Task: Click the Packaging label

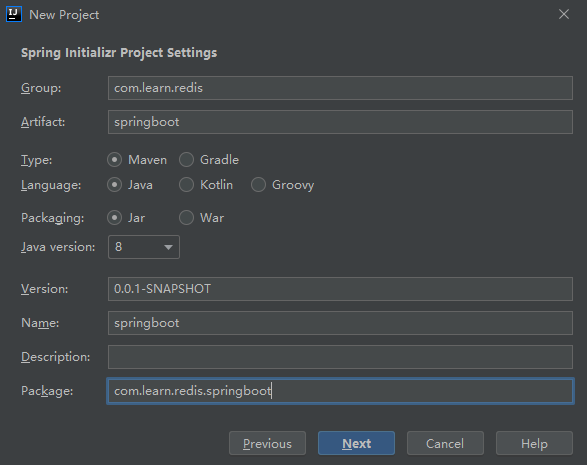Action: click(x=53, y=218)
